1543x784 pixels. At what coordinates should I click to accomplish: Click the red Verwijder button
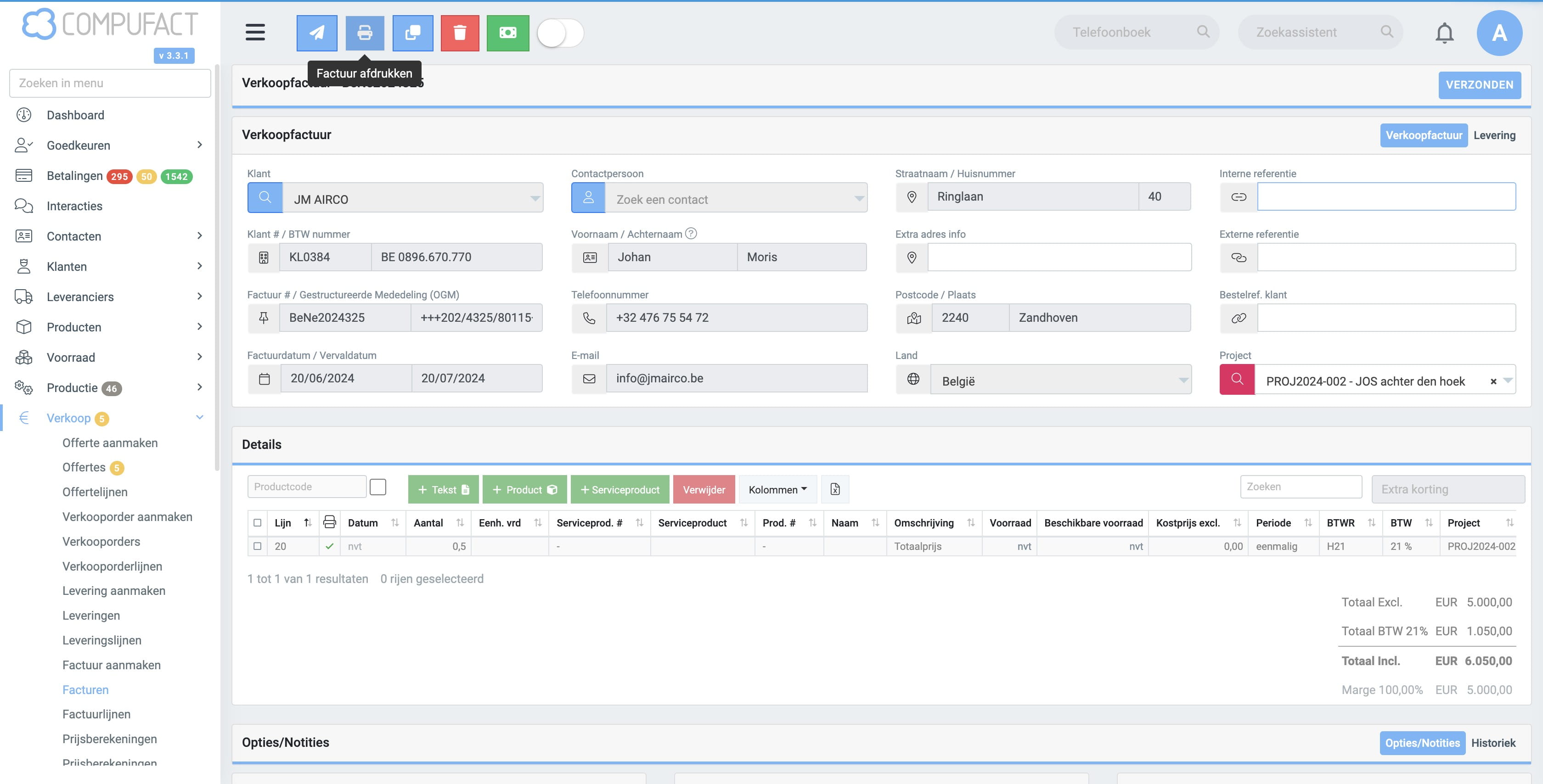coord(704,489)
